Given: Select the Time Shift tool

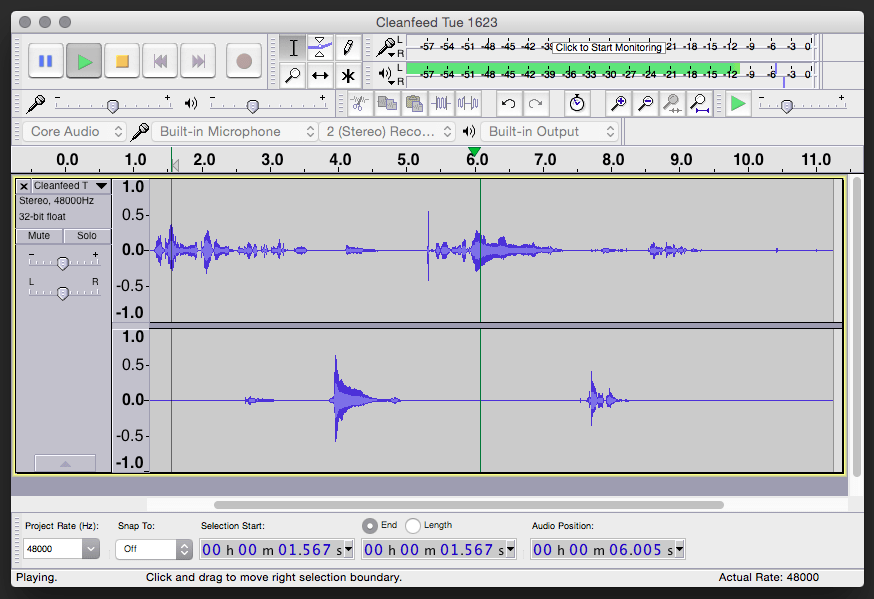Looking at the screenshot, I should click(320, 75).
